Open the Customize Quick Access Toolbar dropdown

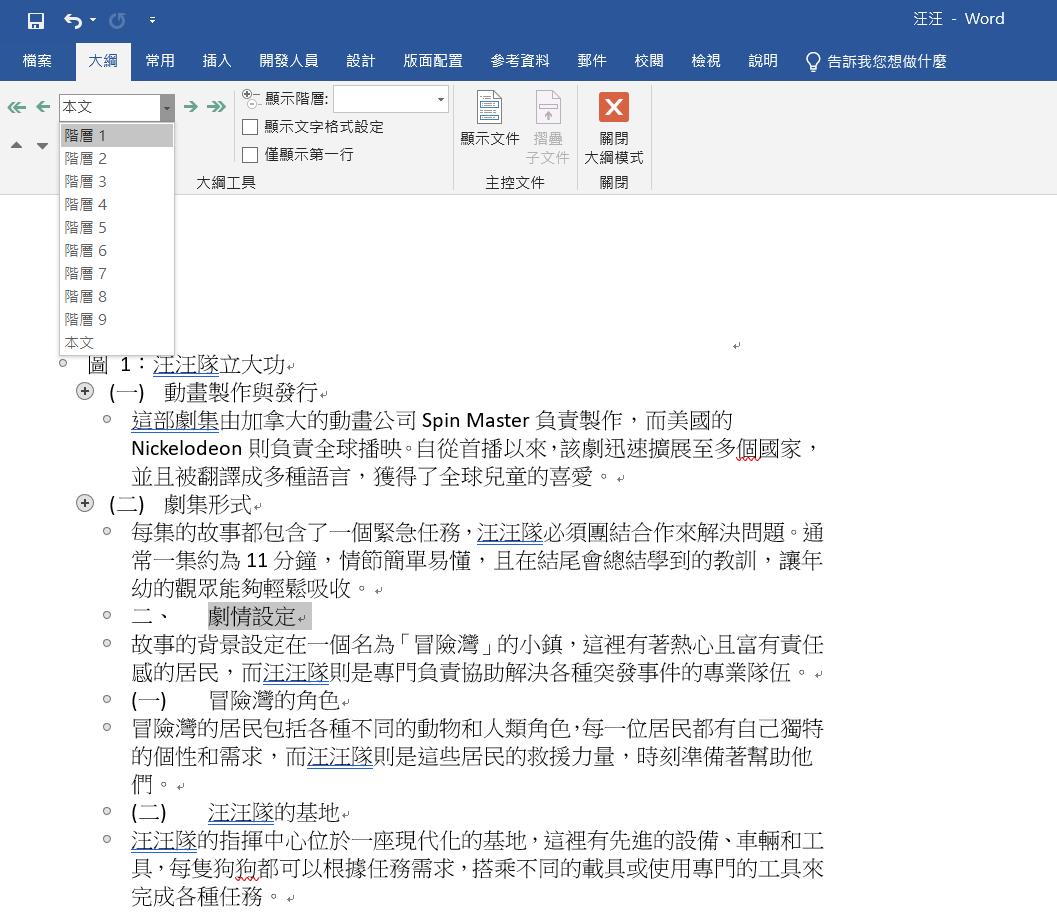click(x=152, y=20)
